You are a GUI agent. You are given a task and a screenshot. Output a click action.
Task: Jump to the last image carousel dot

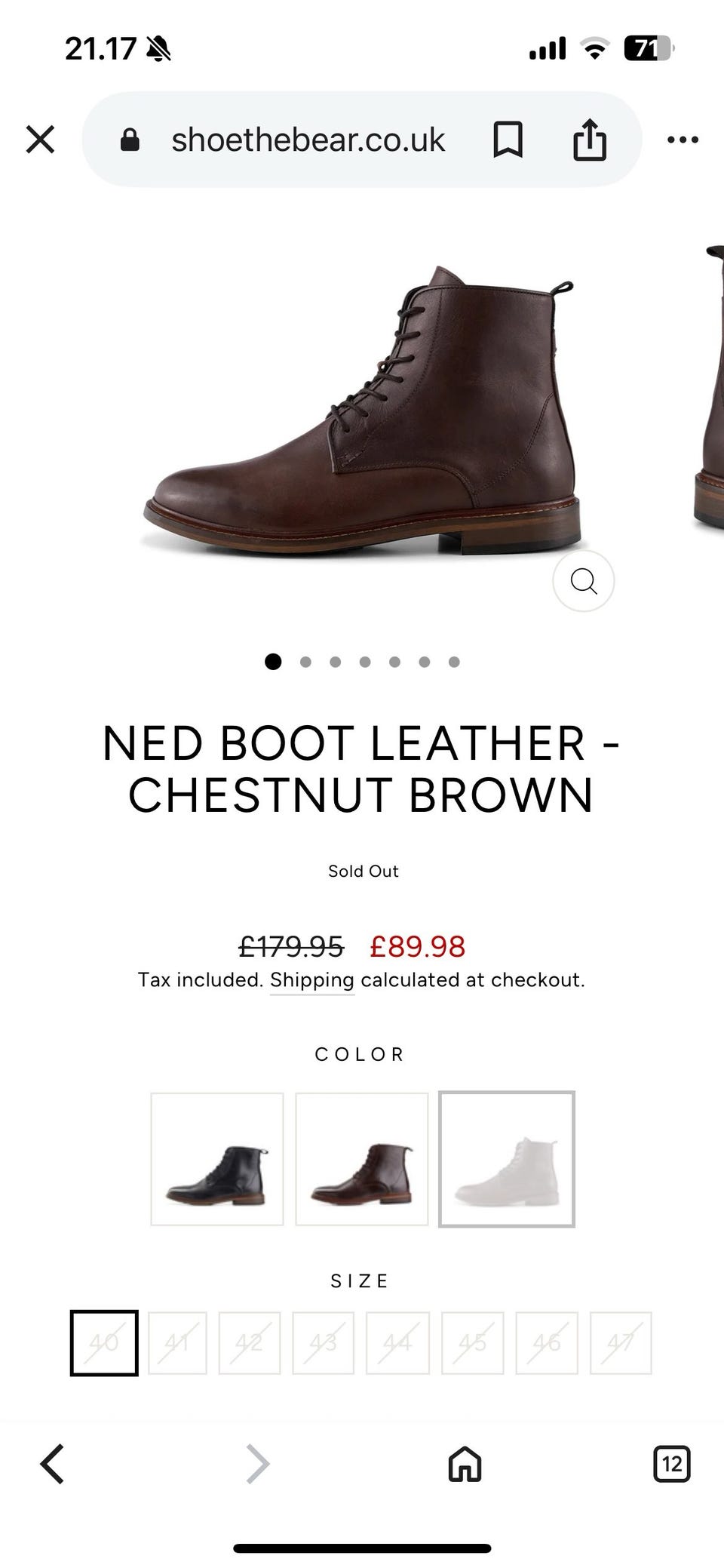[x=454, y=662]
